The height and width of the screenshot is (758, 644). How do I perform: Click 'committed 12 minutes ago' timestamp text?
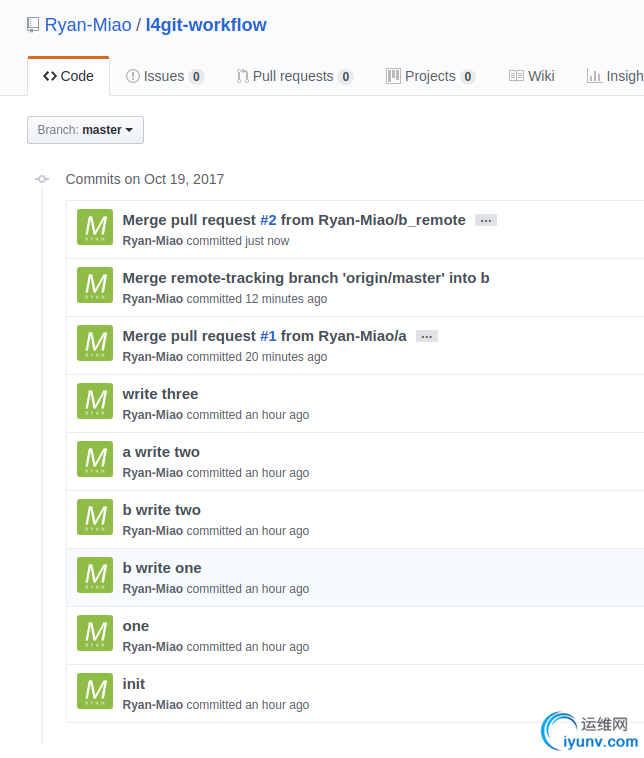tap(257, 299)
